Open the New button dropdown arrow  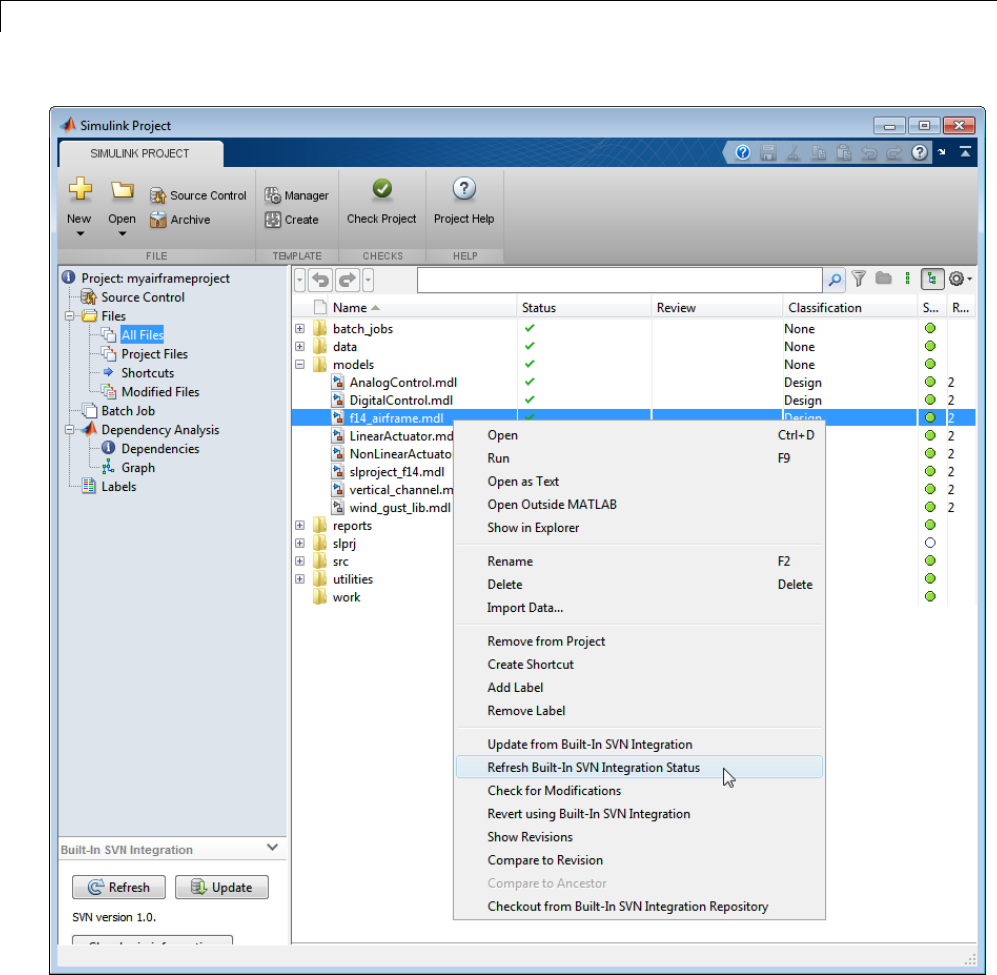(x=80, y=234)
